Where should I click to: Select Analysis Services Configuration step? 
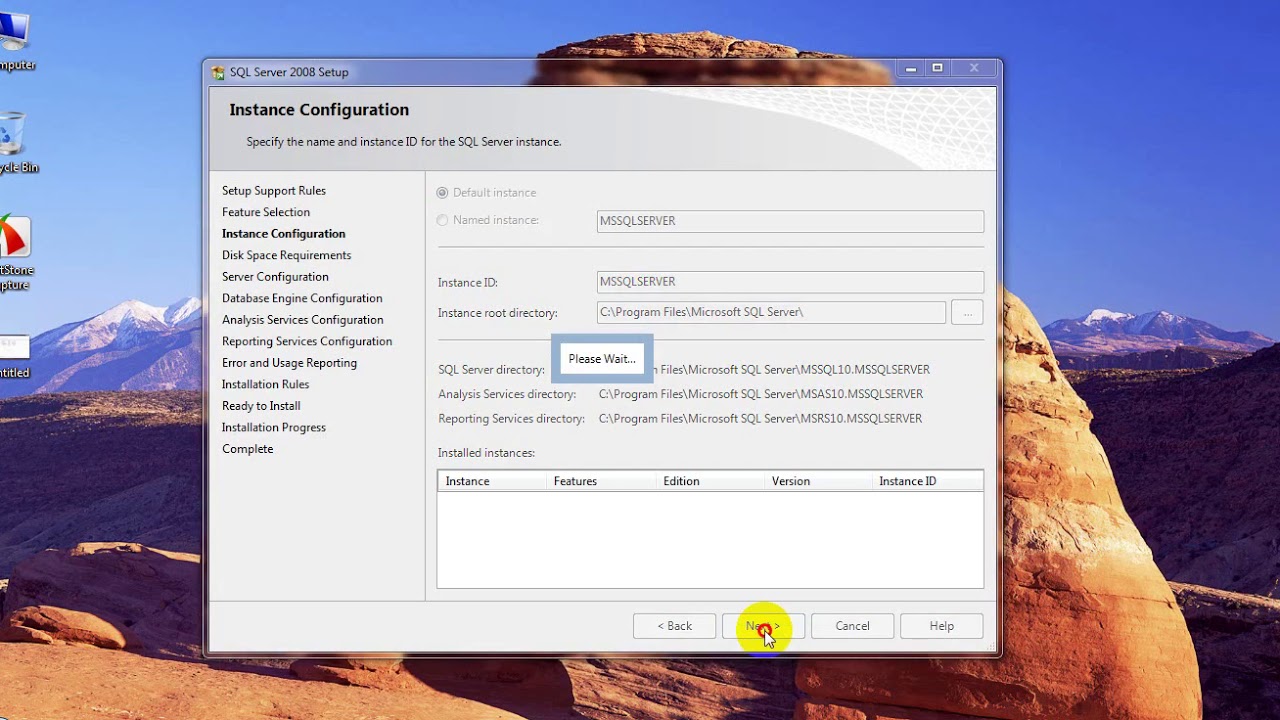click(303, 320)
